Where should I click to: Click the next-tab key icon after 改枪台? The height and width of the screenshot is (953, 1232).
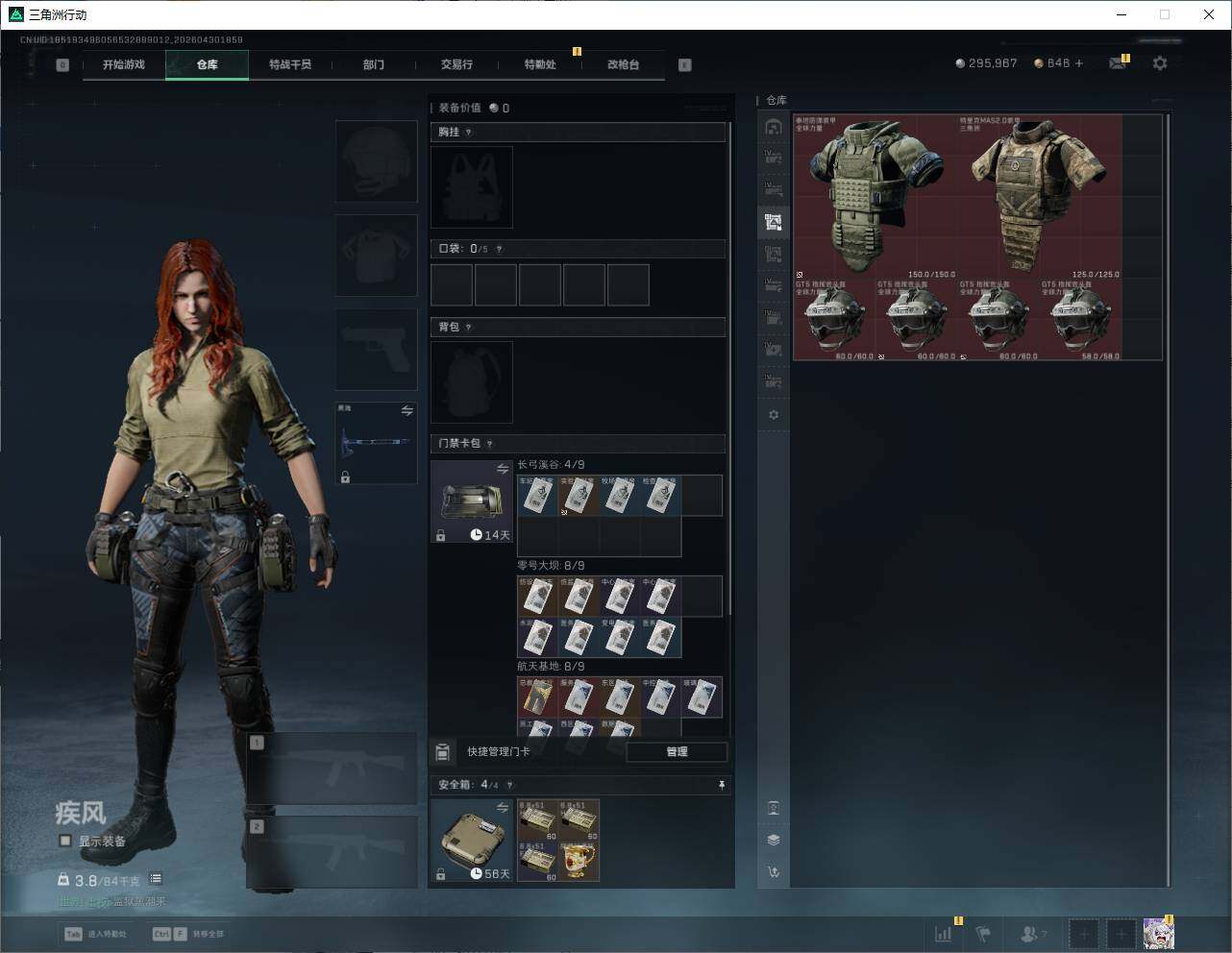pos(685,65)
